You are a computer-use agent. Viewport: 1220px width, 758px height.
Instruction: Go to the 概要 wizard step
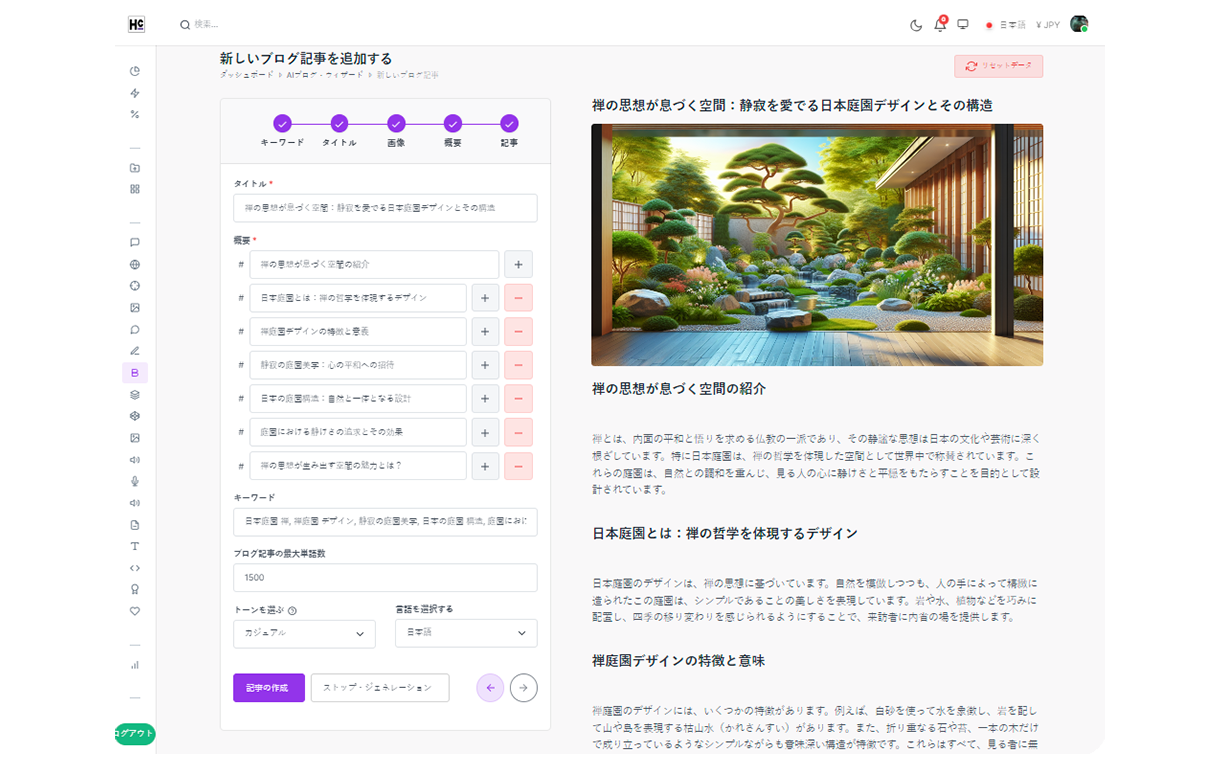click(453, 124)
